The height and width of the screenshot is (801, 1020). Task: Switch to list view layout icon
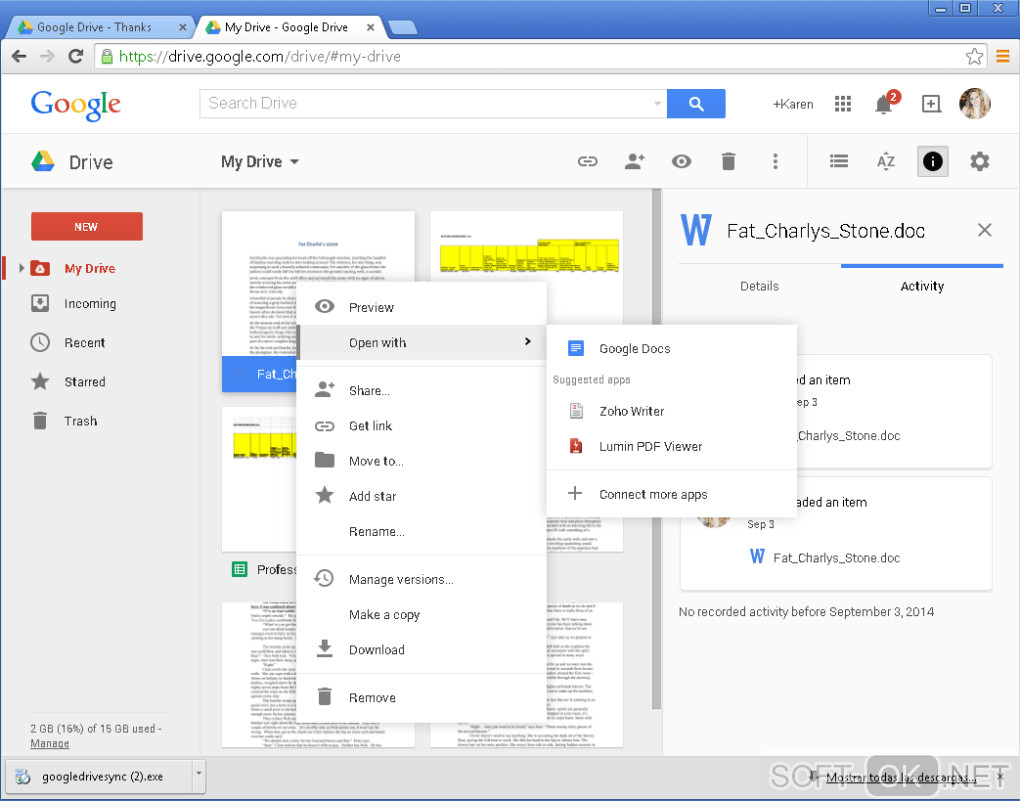click(839, 161)
